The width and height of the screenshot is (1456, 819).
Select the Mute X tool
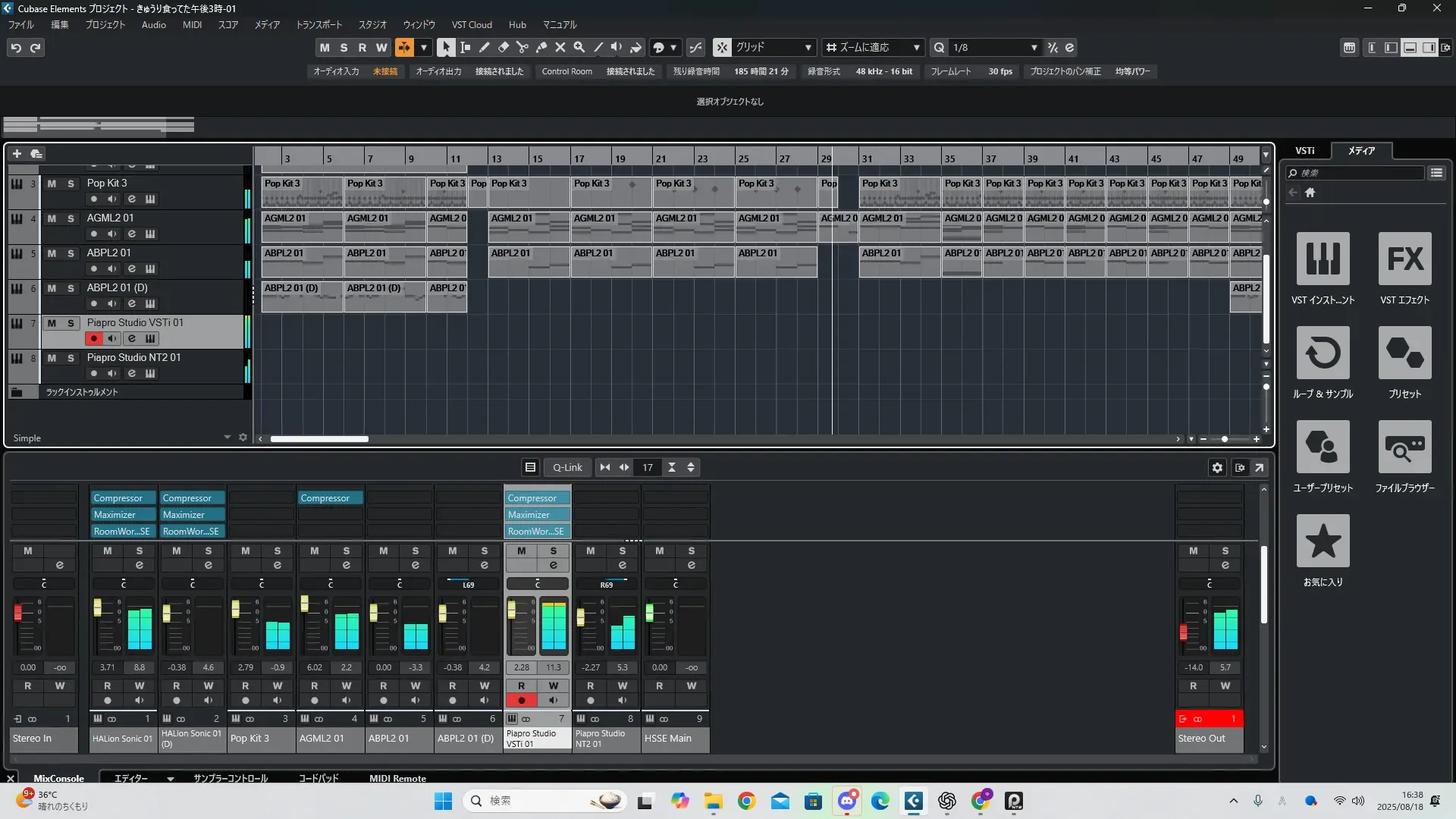coord(560,47)
